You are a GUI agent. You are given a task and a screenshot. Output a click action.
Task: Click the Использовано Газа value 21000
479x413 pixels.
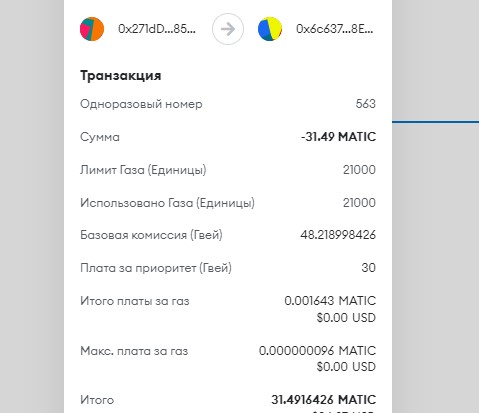(359, 202)
